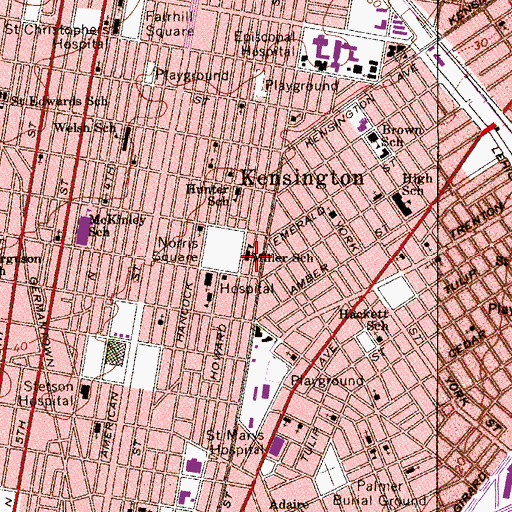This screenshot has height=512, width=512.
Task: Click the TRENTON street label
Action: tap(477, 221)
